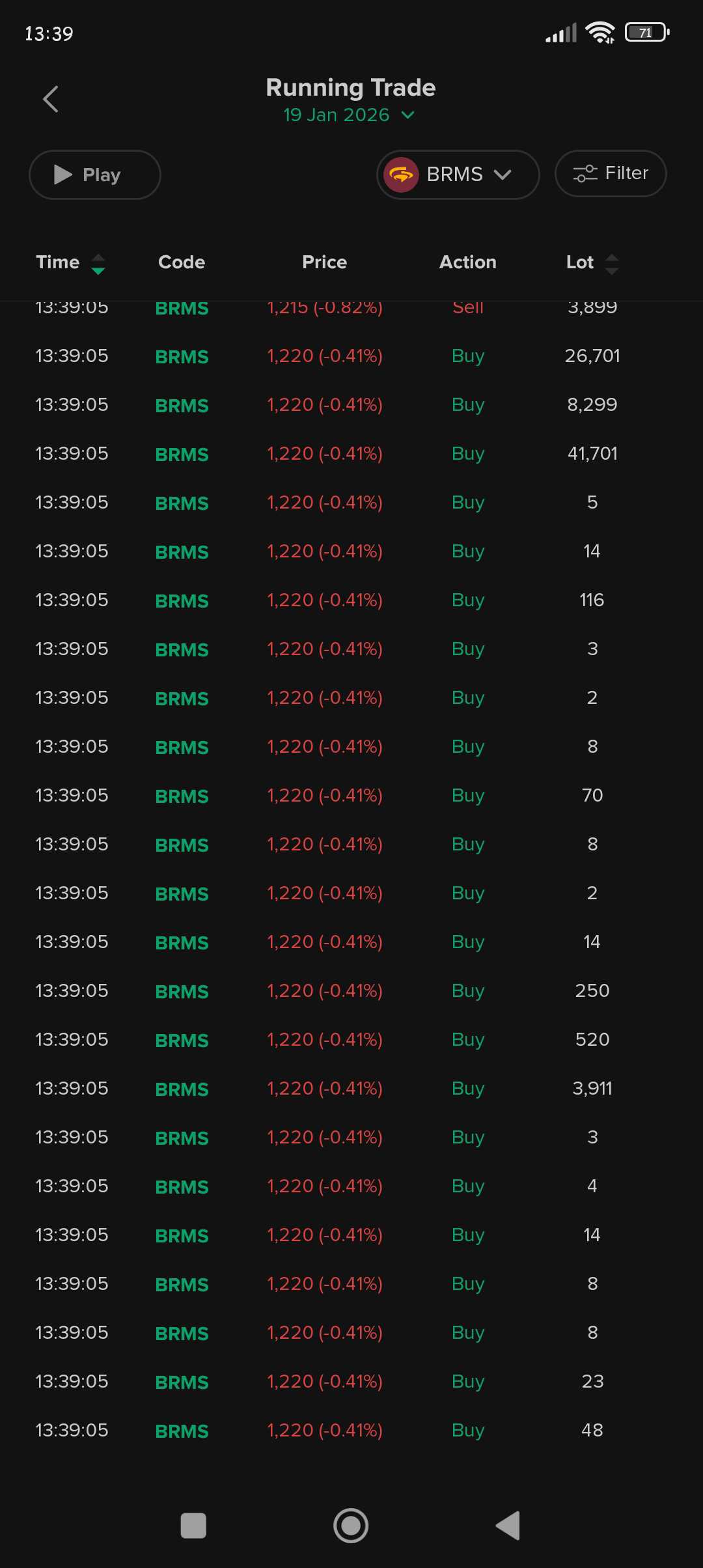The image size is (703, 1568).
Task: Tap the BRMS stock logo icon
Action: [x=401, y=175]
